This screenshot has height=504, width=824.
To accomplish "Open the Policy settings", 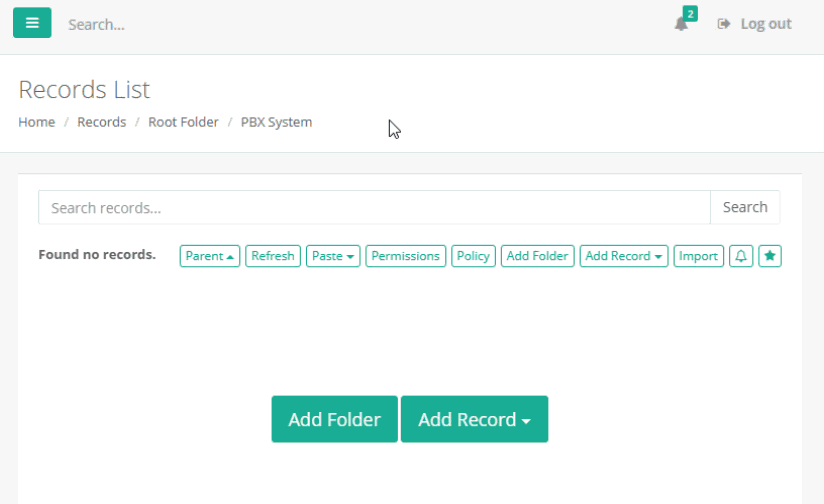I will coord(473,256).
